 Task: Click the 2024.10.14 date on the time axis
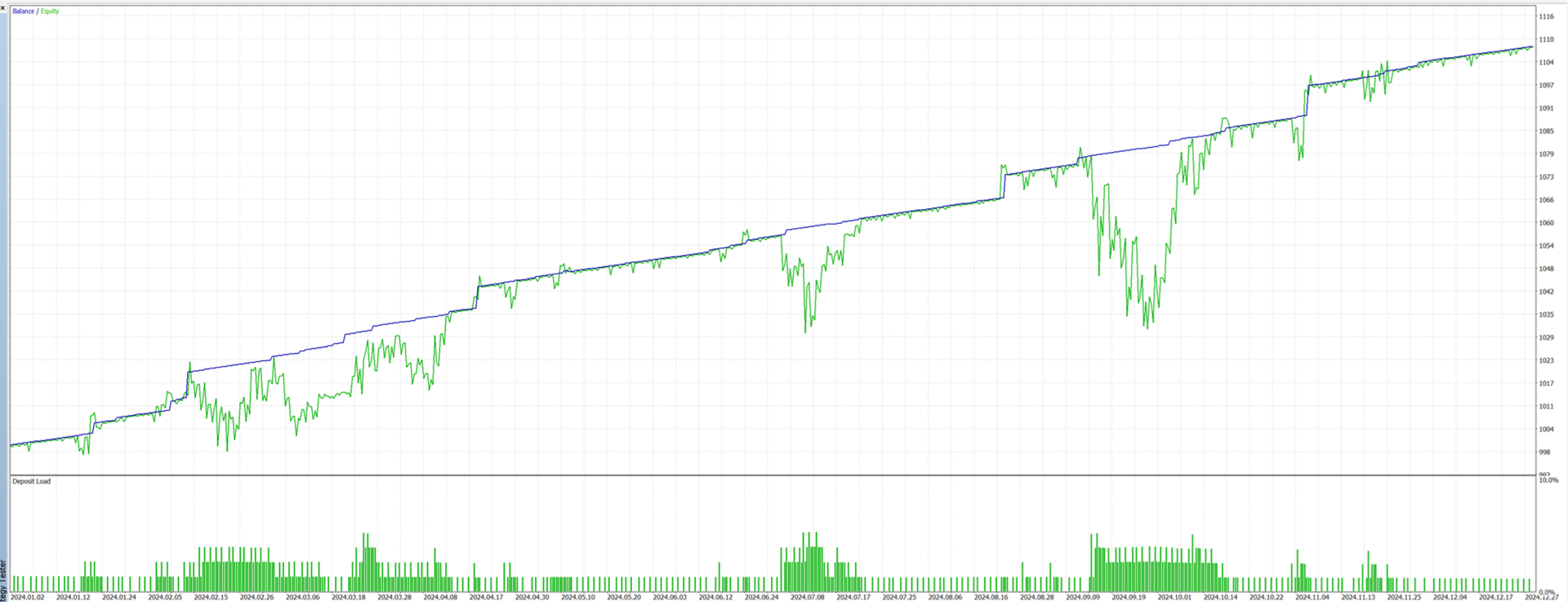1221,597
